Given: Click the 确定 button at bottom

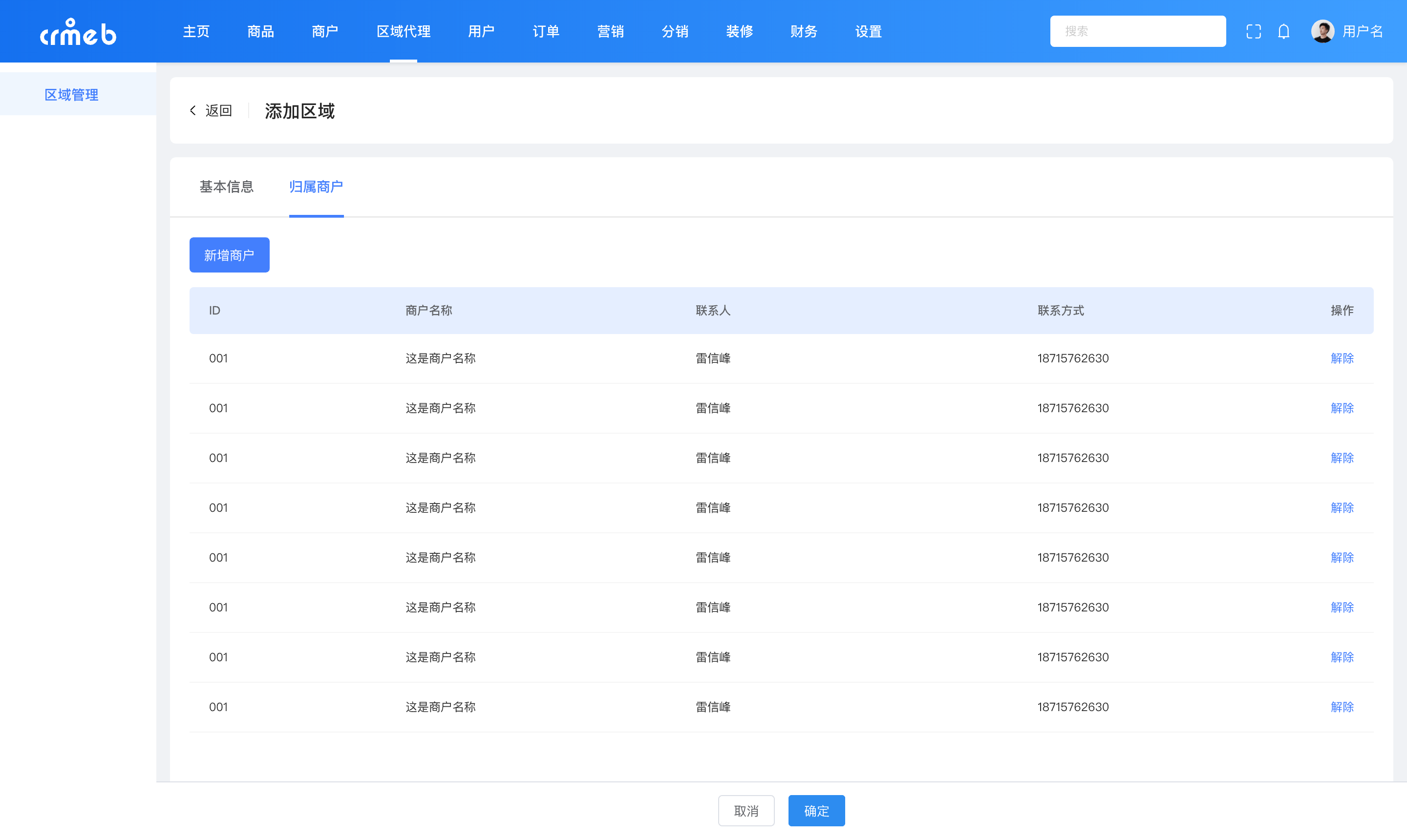Looking at the screenshot, I should coord(816,811).
